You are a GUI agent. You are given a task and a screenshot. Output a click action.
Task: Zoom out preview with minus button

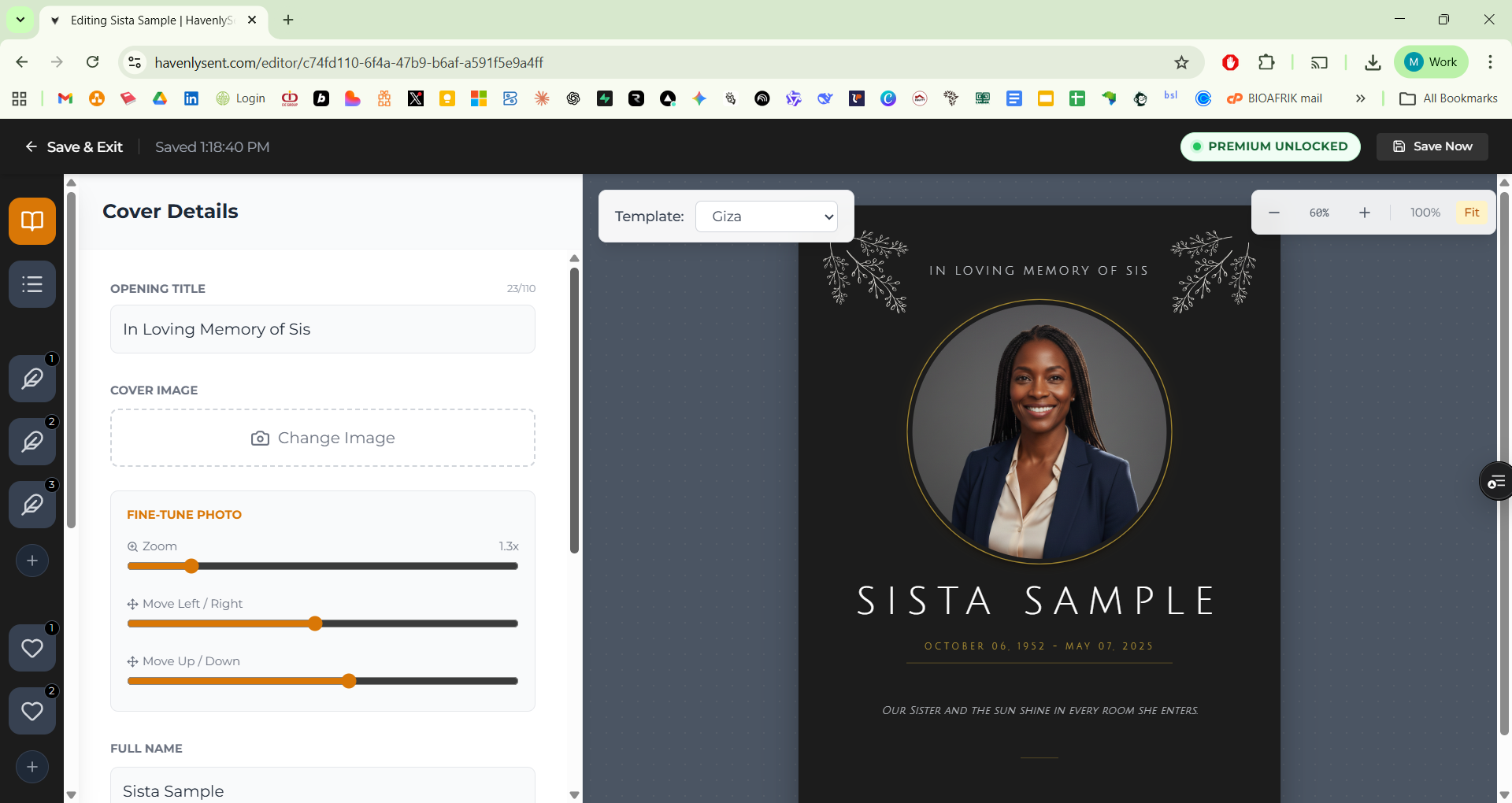pos(1274,213)
